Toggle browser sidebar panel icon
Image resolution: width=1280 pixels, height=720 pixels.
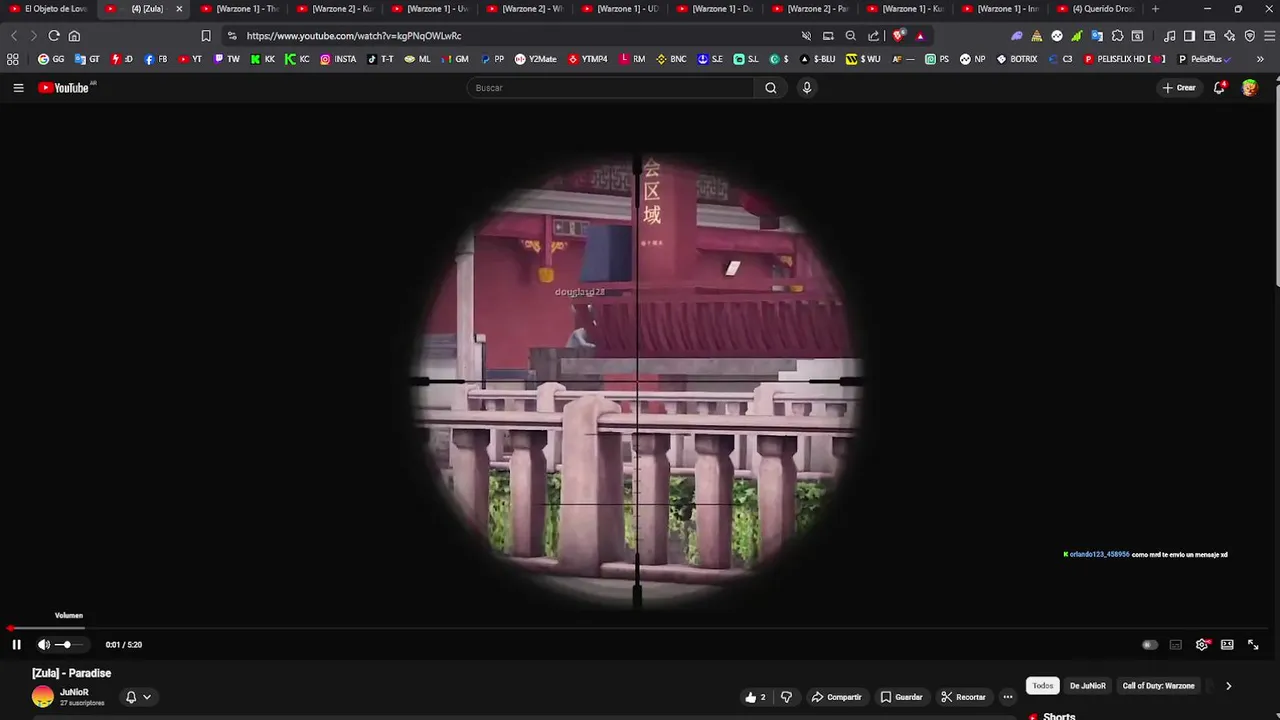1189,36
